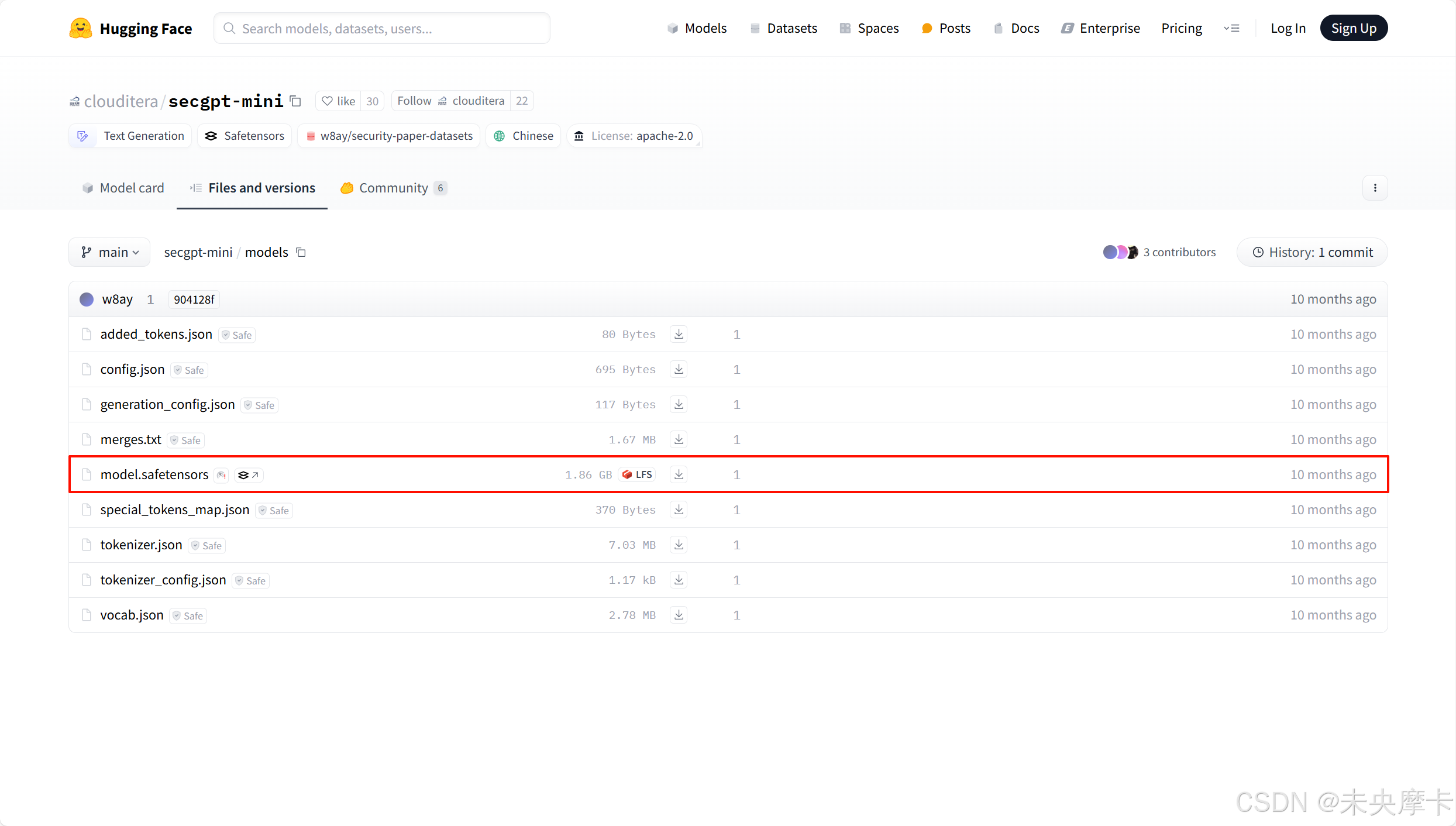Copy the model name secgpt-mini
Viewport: 1456px width, 826px height.
click(x=296, y=101)
